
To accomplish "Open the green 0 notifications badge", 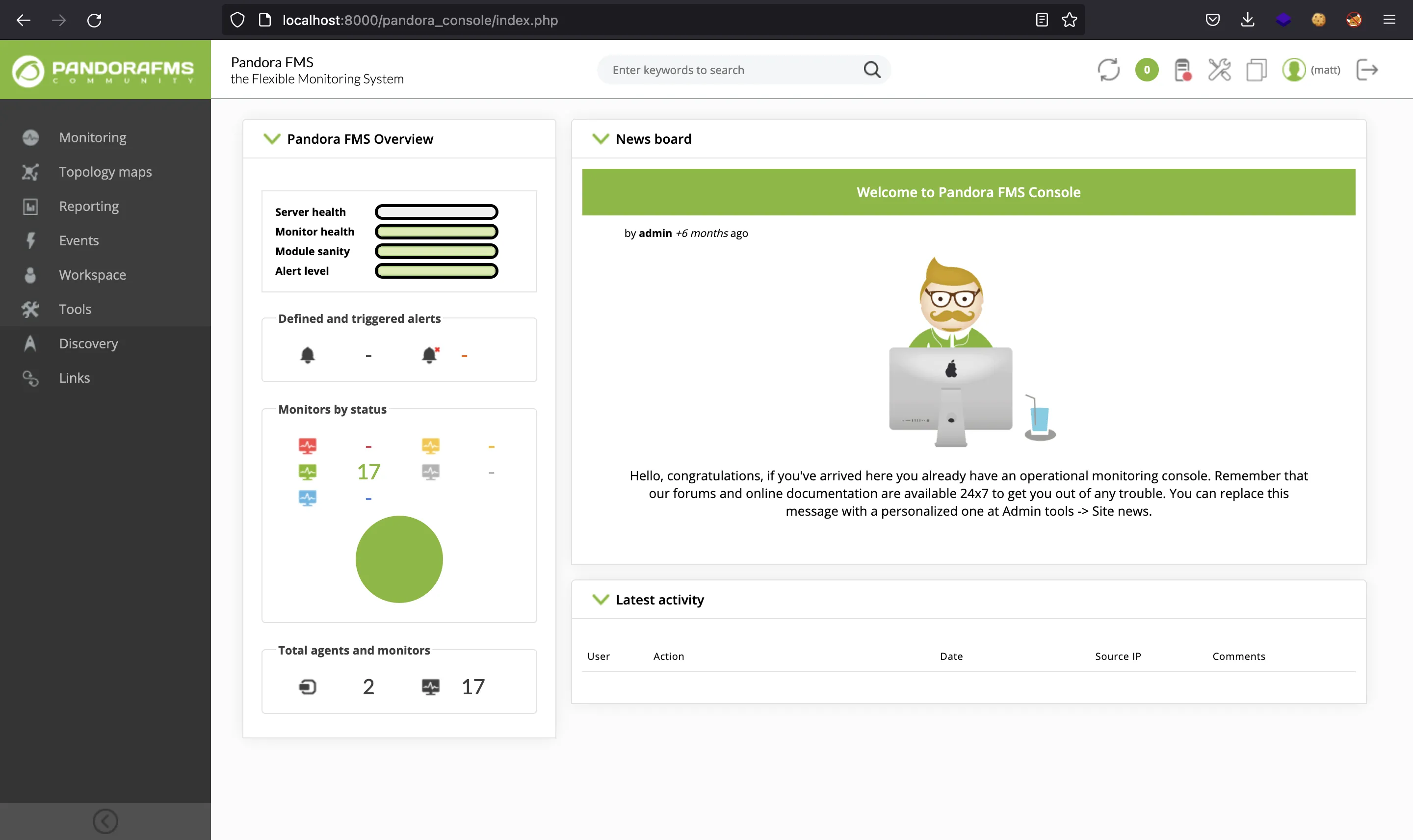I will [1147, 70].
